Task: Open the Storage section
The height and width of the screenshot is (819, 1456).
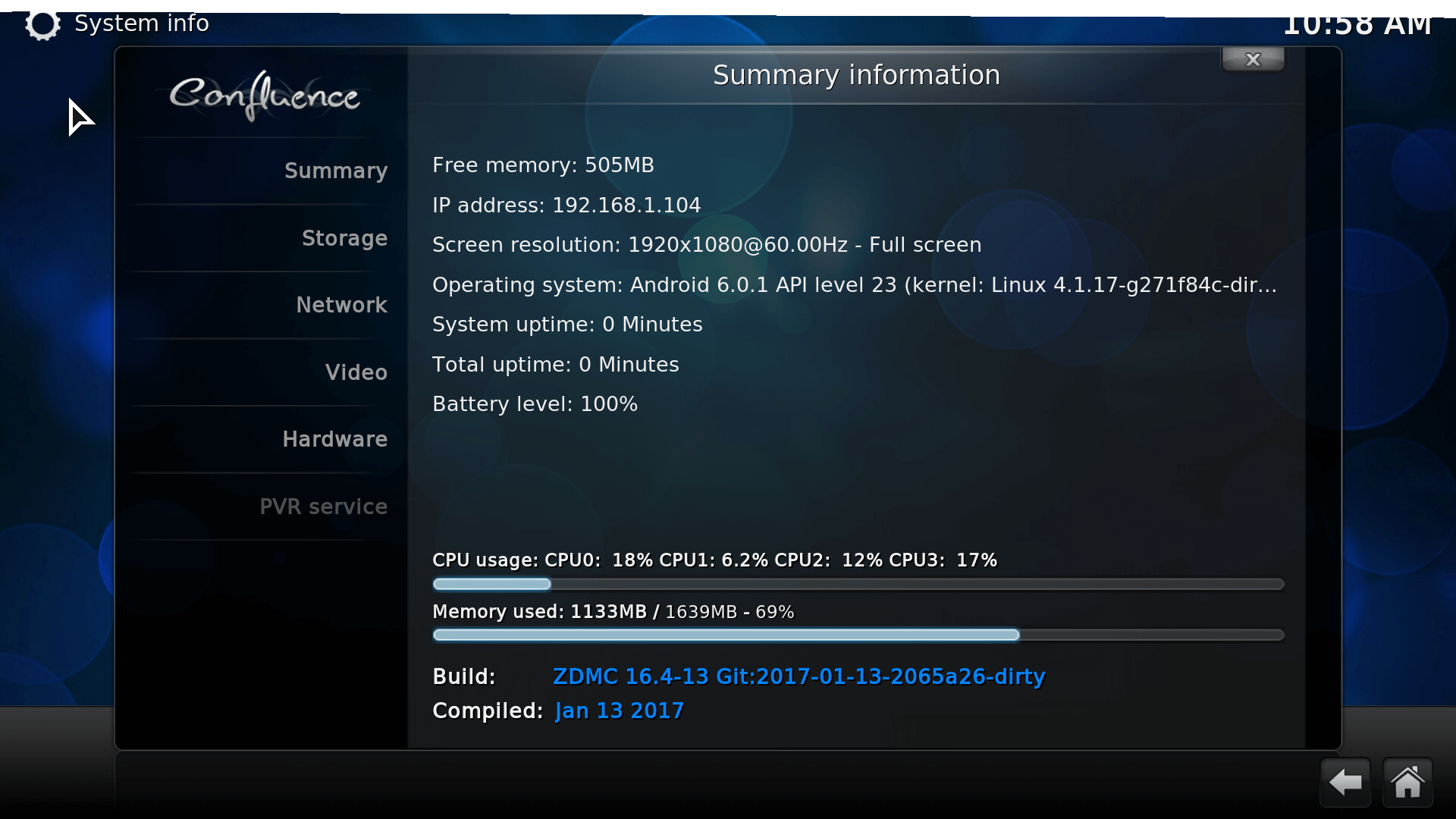Action: pyautogui.click(x=344, y=238)
